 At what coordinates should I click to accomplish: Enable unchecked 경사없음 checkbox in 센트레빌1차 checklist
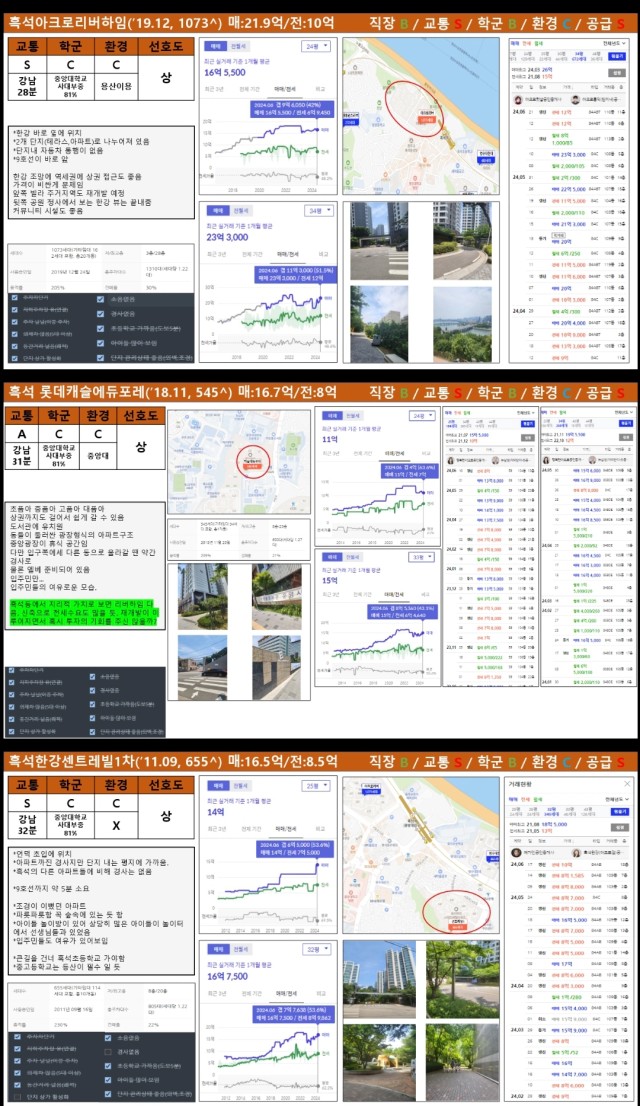click(x=107, y=1052)
